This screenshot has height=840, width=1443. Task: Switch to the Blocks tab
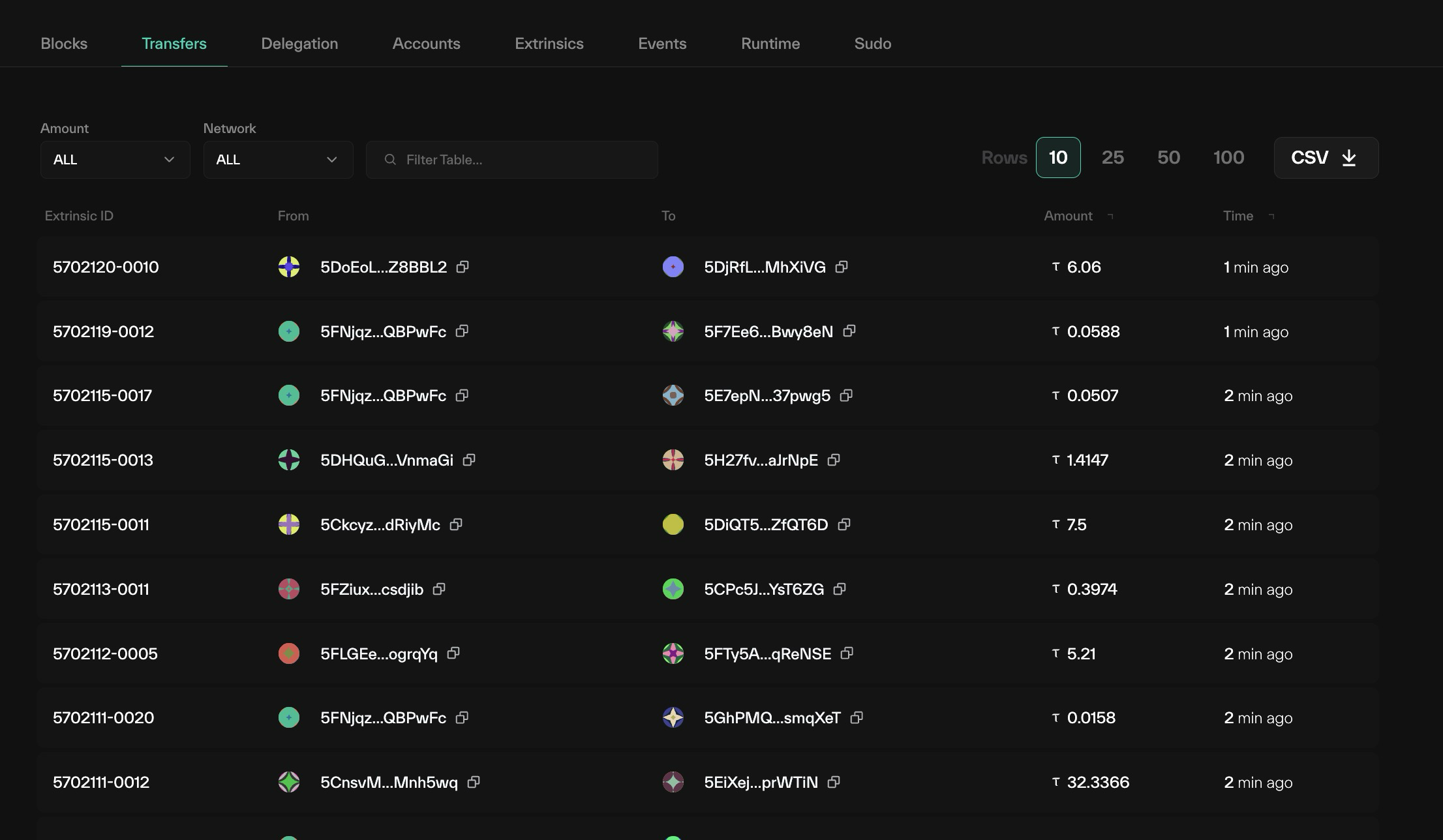point(64,44)
